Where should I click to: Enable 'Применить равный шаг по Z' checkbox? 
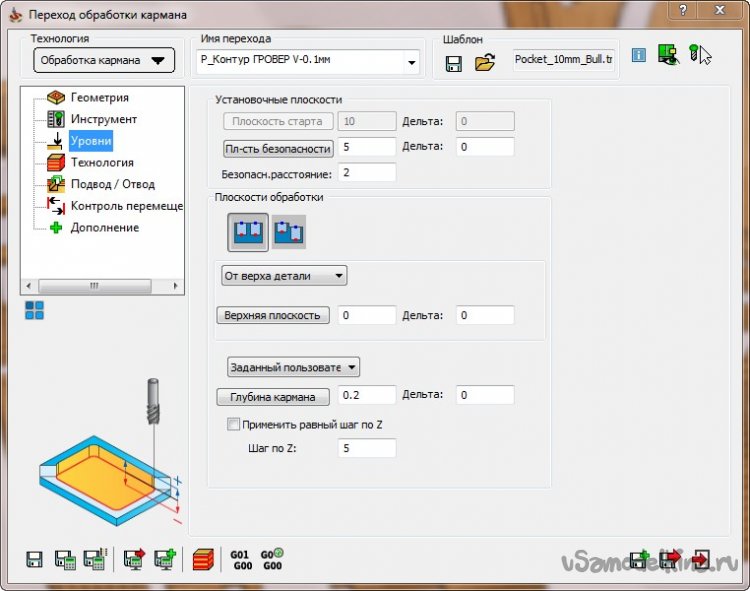[234, 425]
